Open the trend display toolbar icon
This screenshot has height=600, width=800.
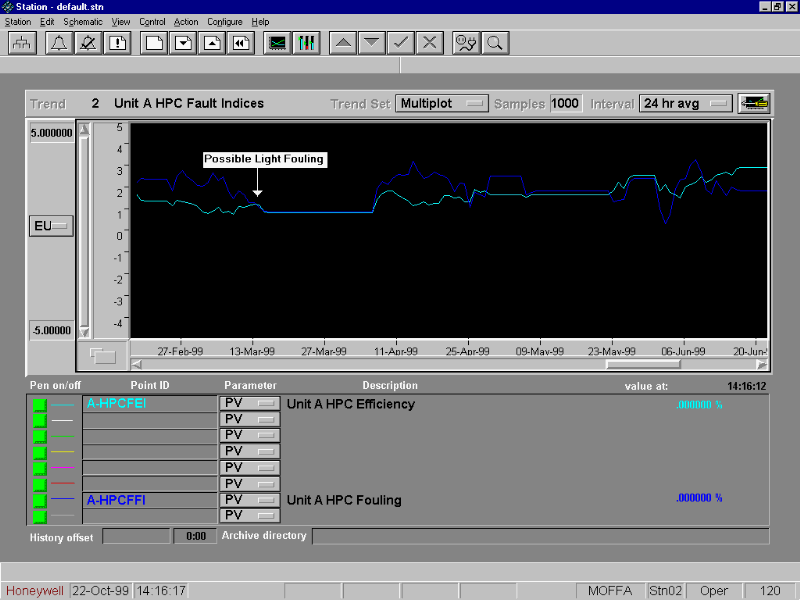coord(278,43)
